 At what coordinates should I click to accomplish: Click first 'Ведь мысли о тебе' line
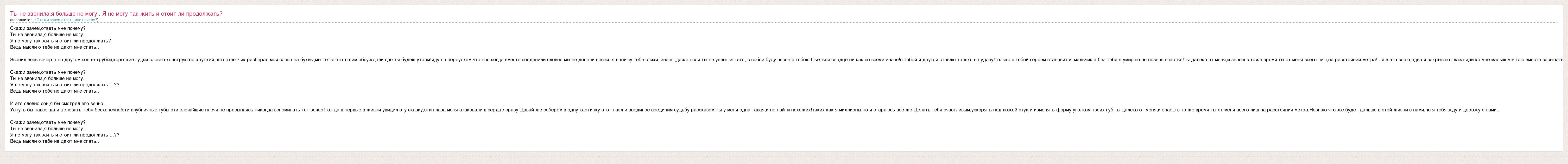(55, 47)
